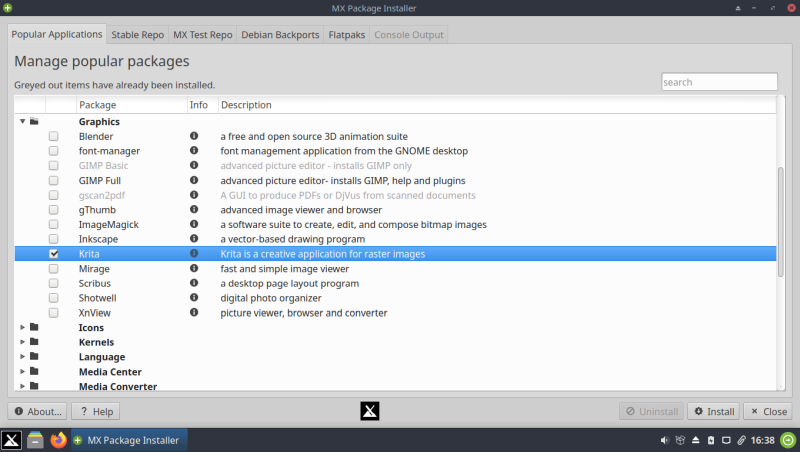Click the MX Package Installer taskbar entry
800x452 pixels.
129,440
